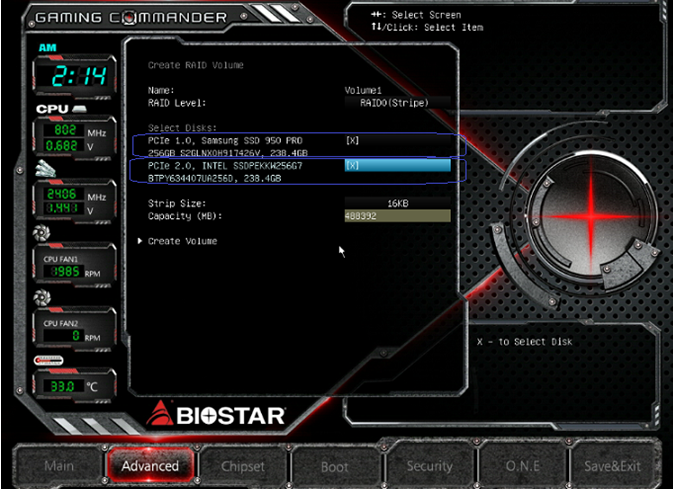
Task: Click the RAID Level label
Action: (177, 103)
